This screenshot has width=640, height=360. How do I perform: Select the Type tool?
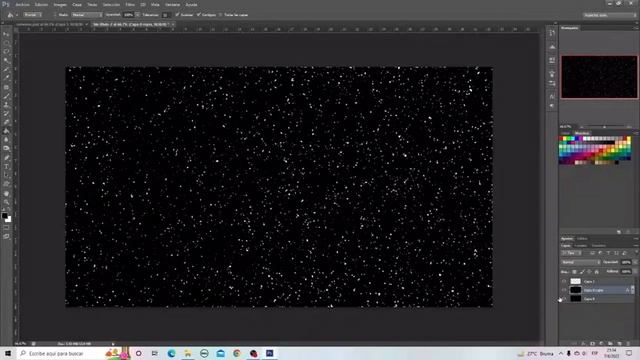click(7, 167)
